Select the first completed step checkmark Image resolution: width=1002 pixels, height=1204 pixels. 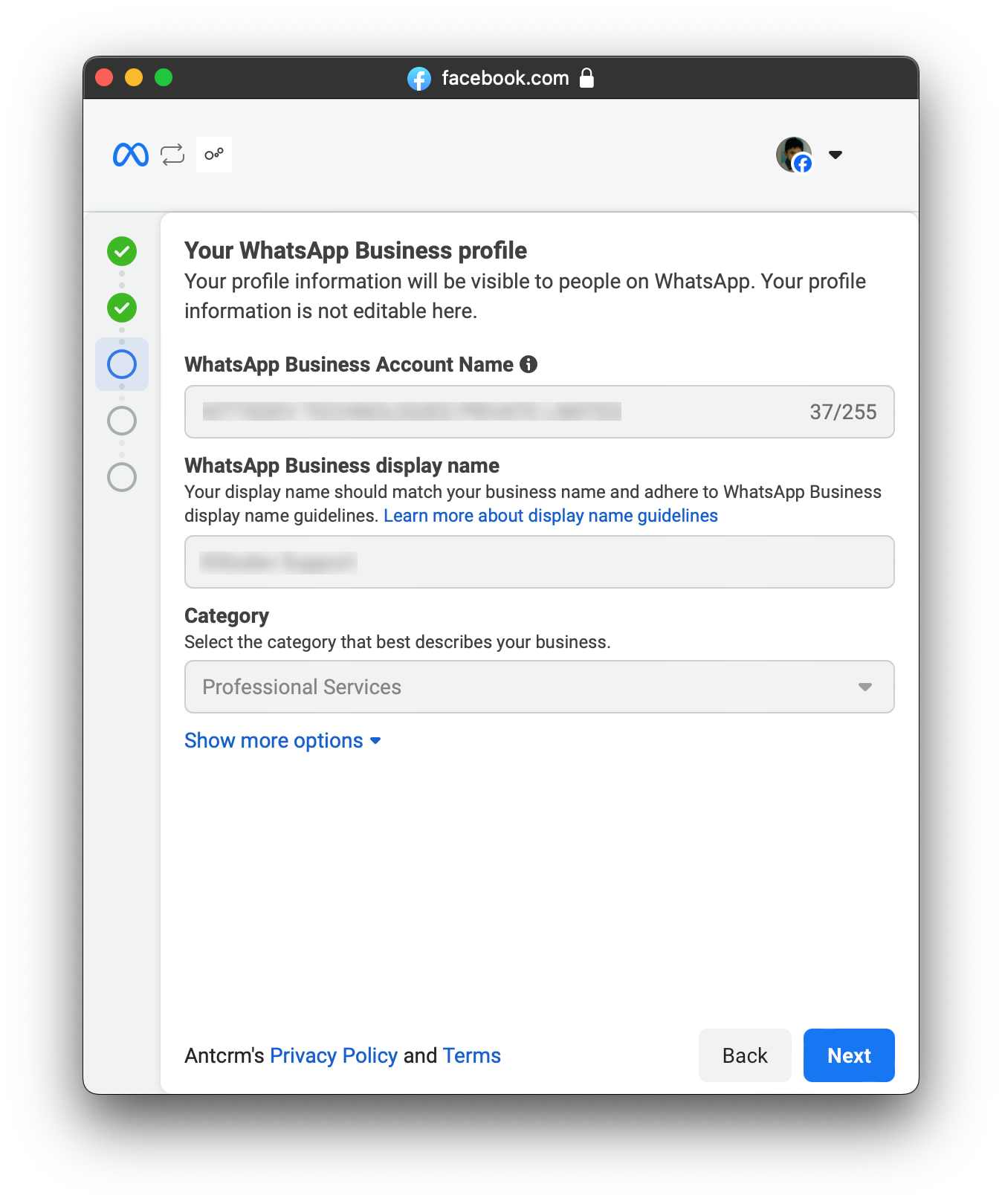(x=122, y=251)
